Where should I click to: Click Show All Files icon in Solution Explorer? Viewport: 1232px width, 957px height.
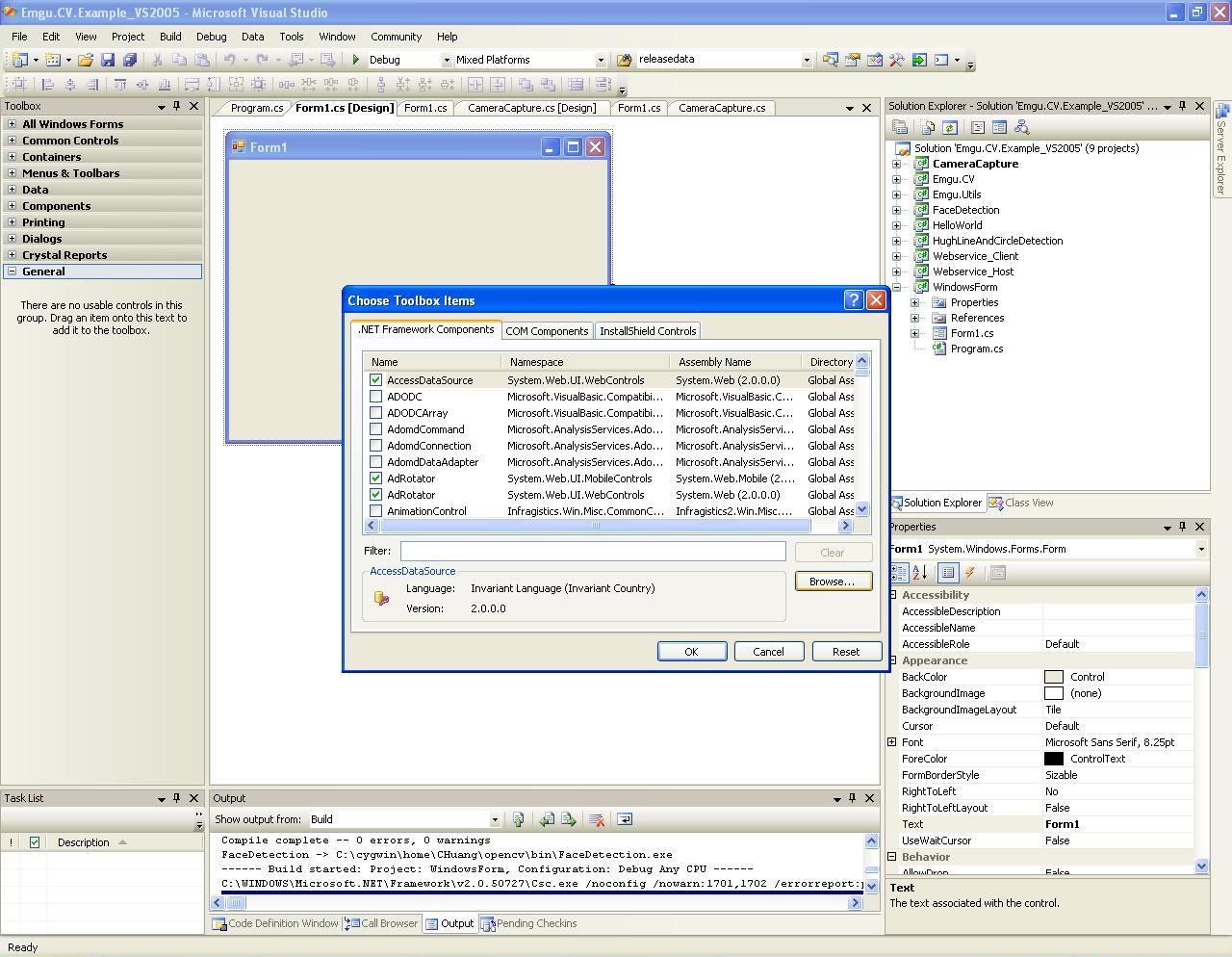coord(927,127)
